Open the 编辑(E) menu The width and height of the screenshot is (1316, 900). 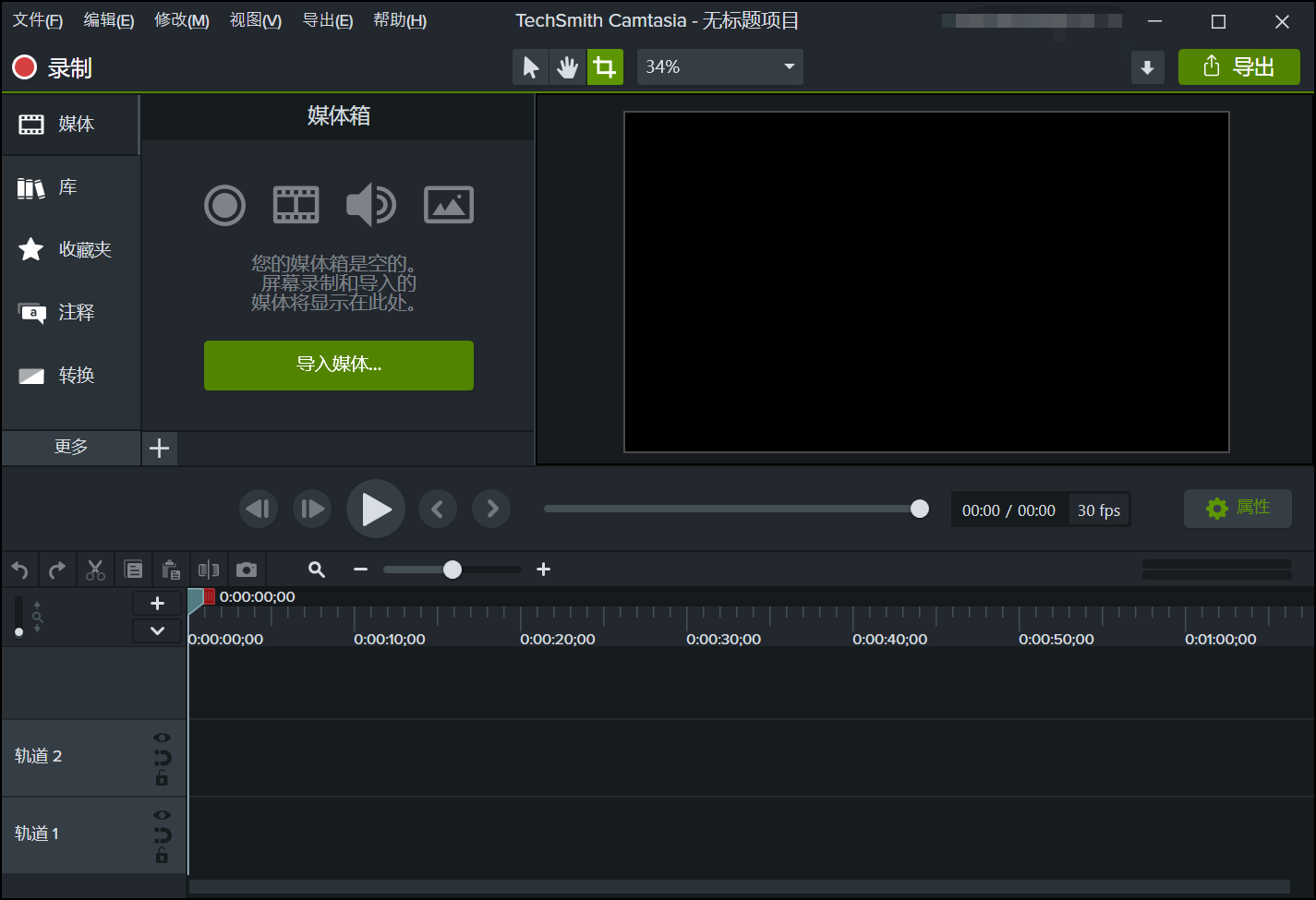tap(108, 20)
